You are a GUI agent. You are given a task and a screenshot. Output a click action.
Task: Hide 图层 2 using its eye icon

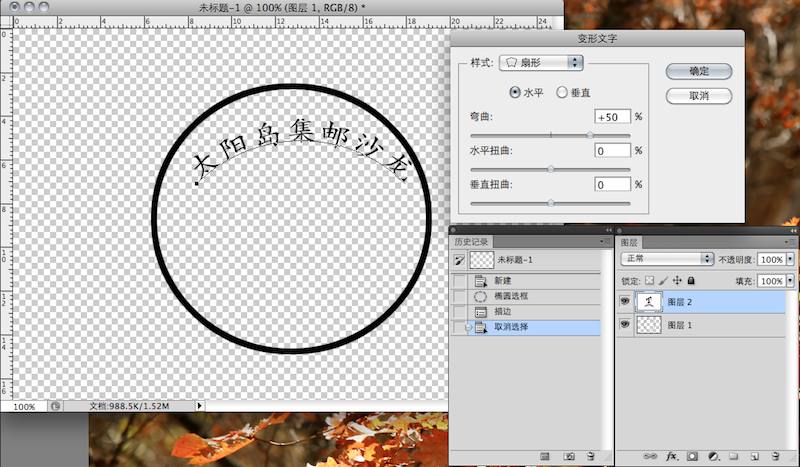point(626,301)
